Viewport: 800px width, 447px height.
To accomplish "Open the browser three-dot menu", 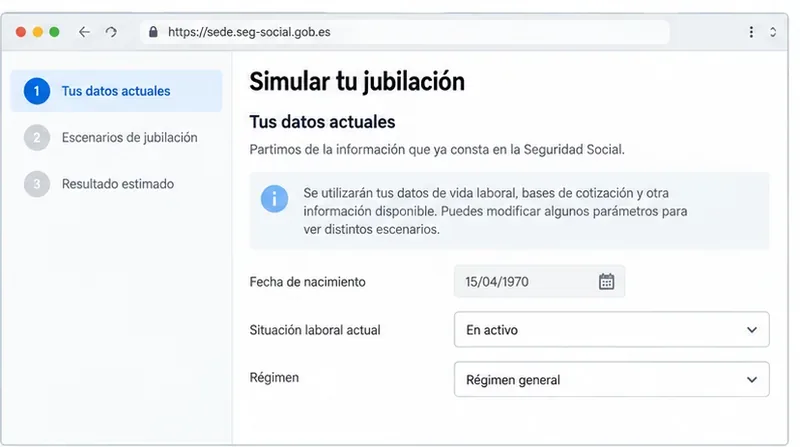I will [751, 32].
